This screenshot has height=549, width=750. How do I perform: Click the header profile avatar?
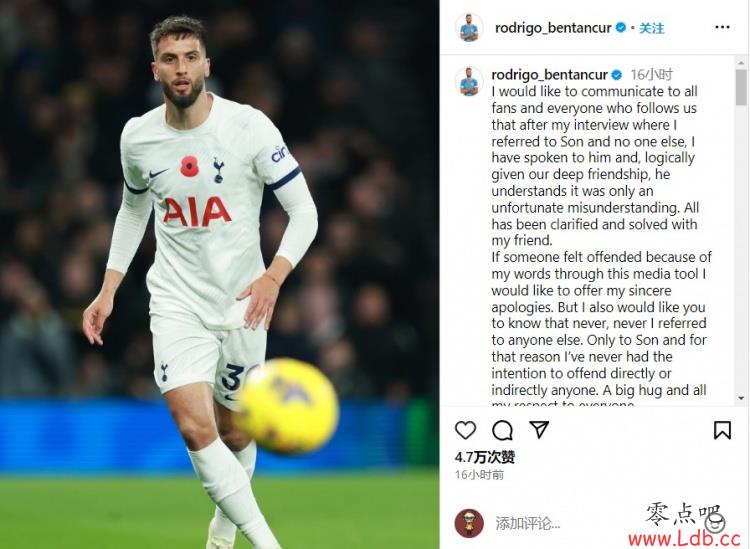[469, 28]
